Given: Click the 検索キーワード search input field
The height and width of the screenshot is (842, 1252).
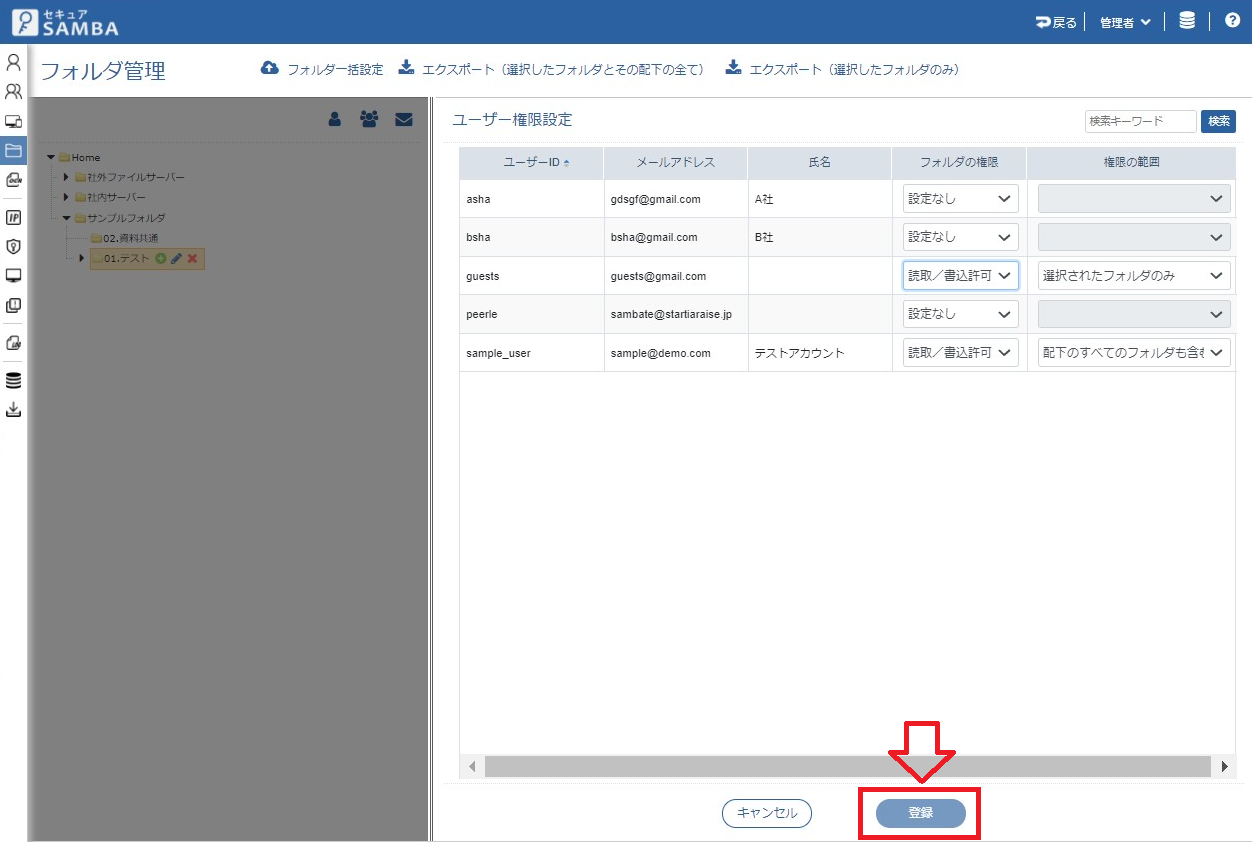Looking at the screenshot, I should click(x=1140, y=121).
